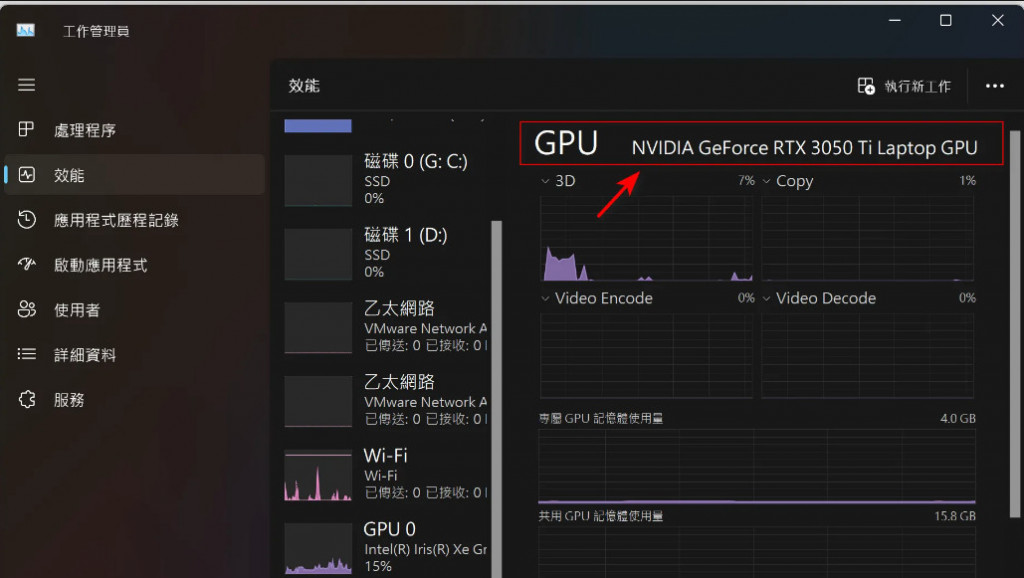
Task: Click the 共用 GPU 記憶體使用量 label
Action: pos(600,516)
